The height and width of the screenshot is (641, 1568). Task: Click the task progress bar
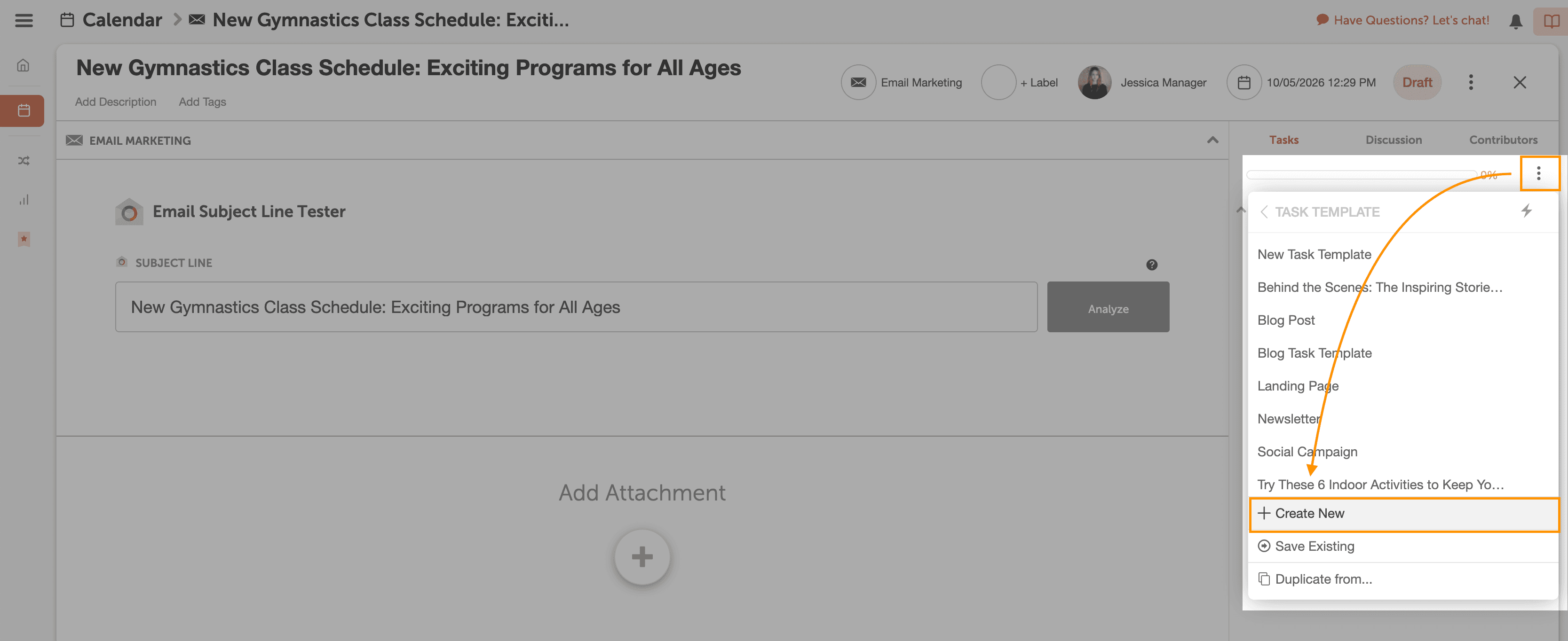coord(1362,175)
